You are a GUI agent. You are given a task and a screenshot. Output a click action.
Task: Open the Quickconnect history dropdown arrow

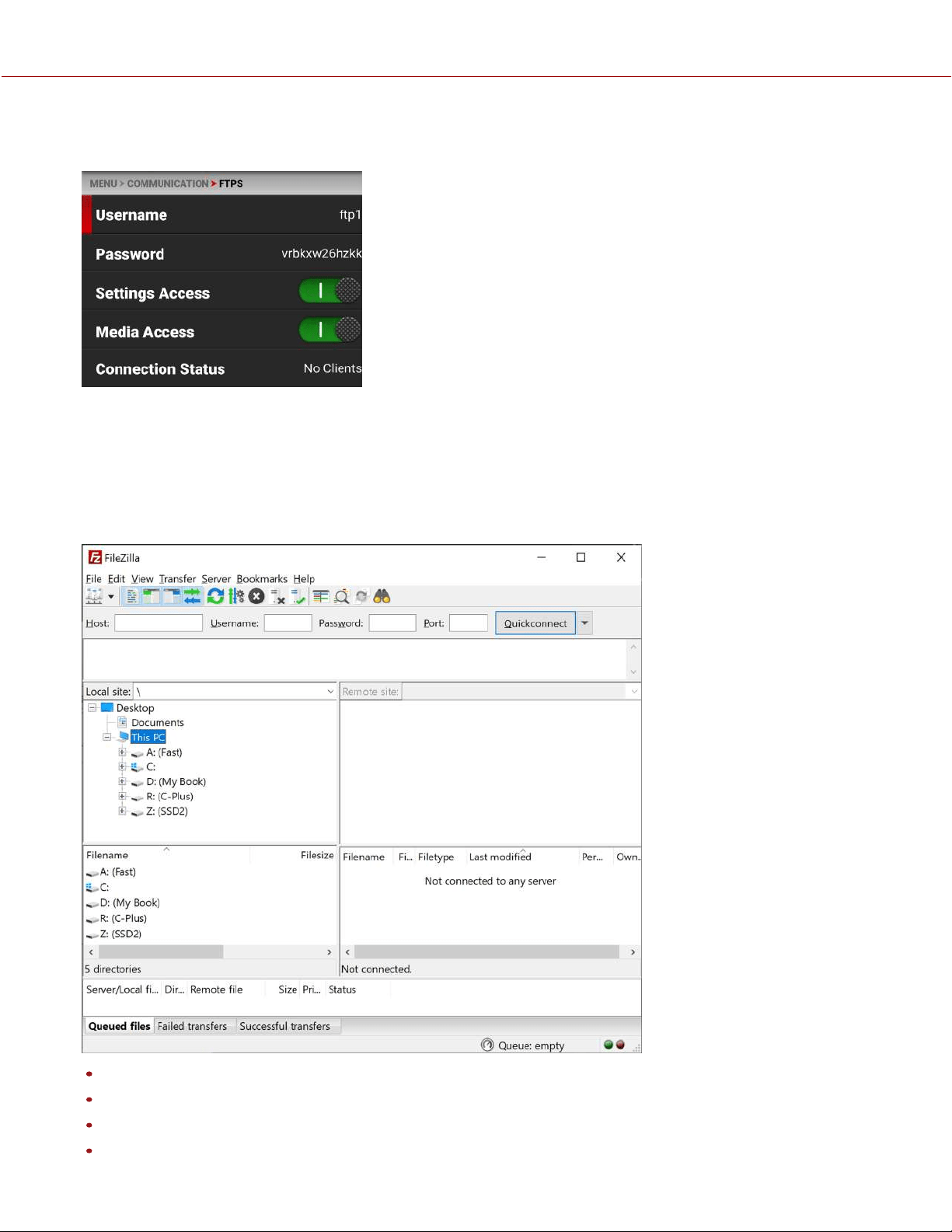(584, 623)
